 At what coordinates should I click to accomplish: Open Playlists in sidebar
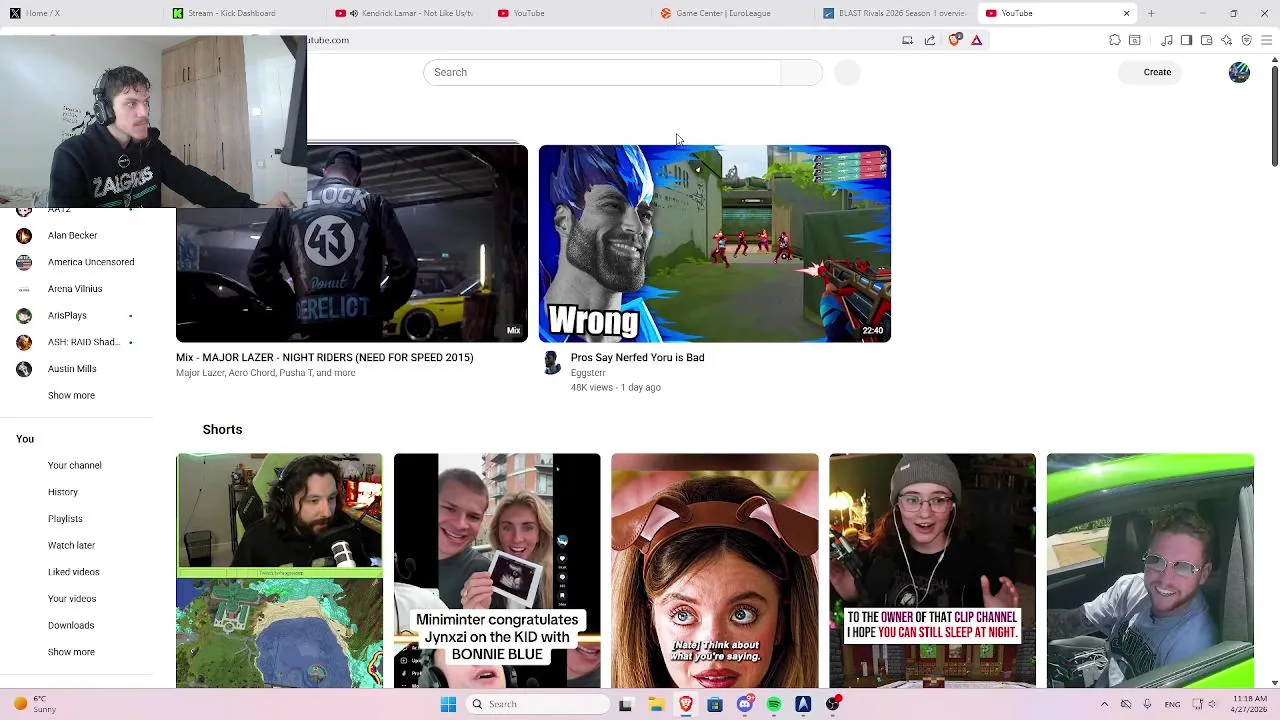coord(65,519)
